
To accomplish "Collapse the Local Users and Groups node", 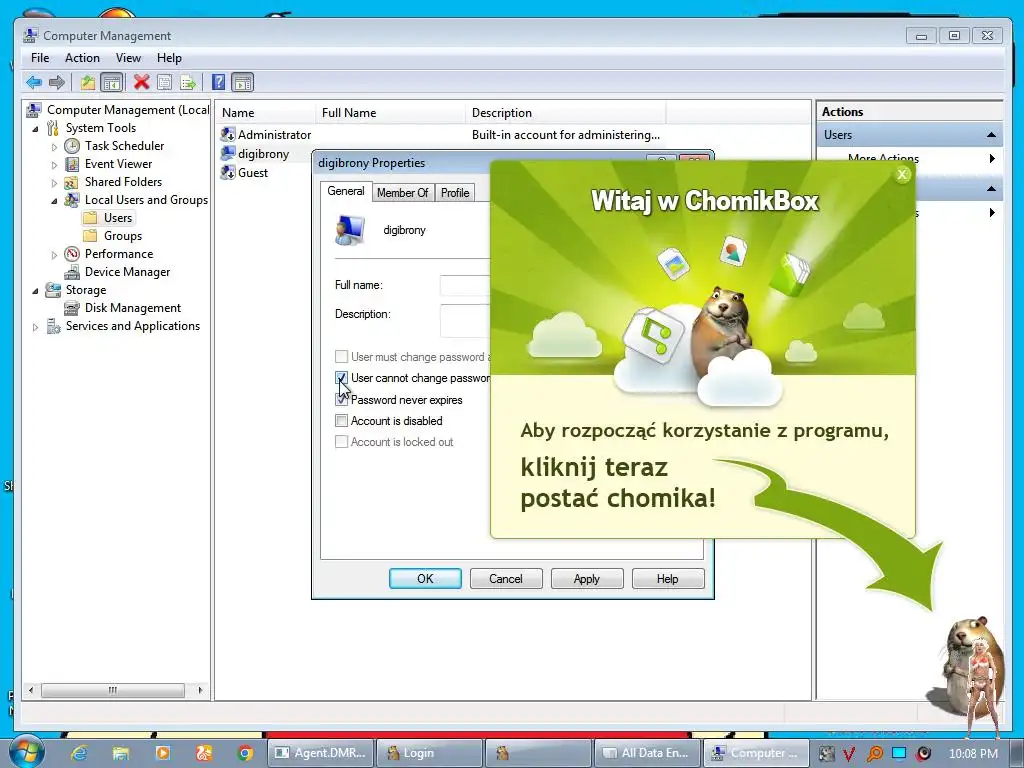I will (x=54, y=200).
